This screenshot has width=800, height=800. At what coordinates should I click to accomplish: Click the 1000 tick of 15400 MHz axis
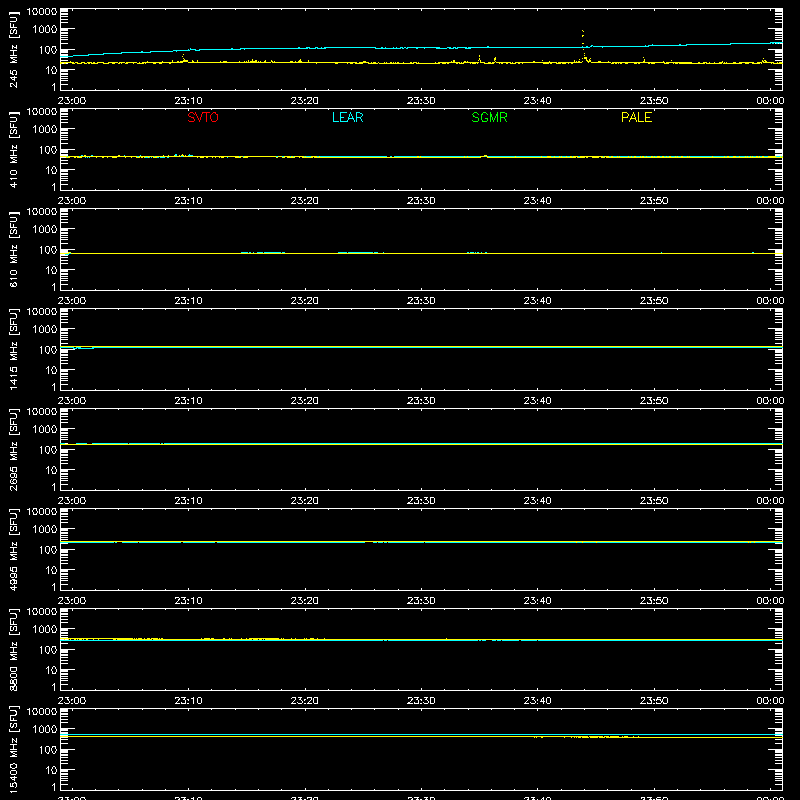tap(45, 730)
